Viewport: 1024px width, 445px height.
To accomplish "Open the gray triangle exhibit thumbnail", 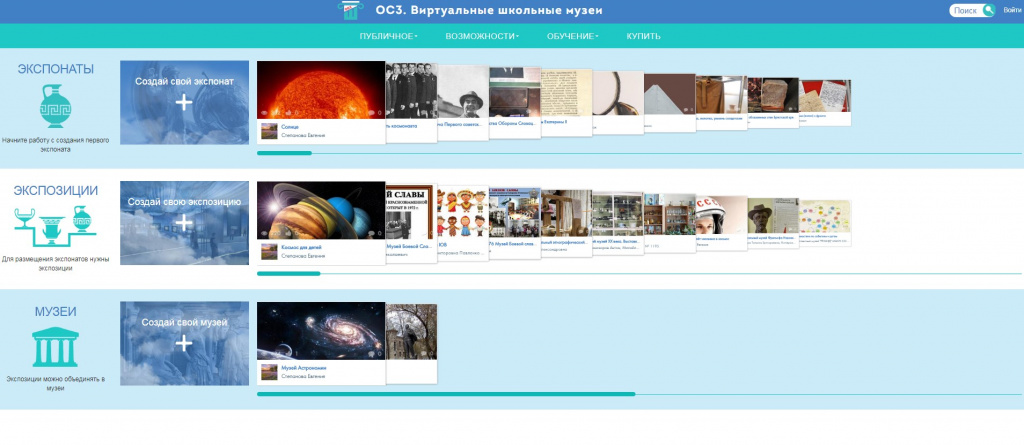I will tap(669, 94).
